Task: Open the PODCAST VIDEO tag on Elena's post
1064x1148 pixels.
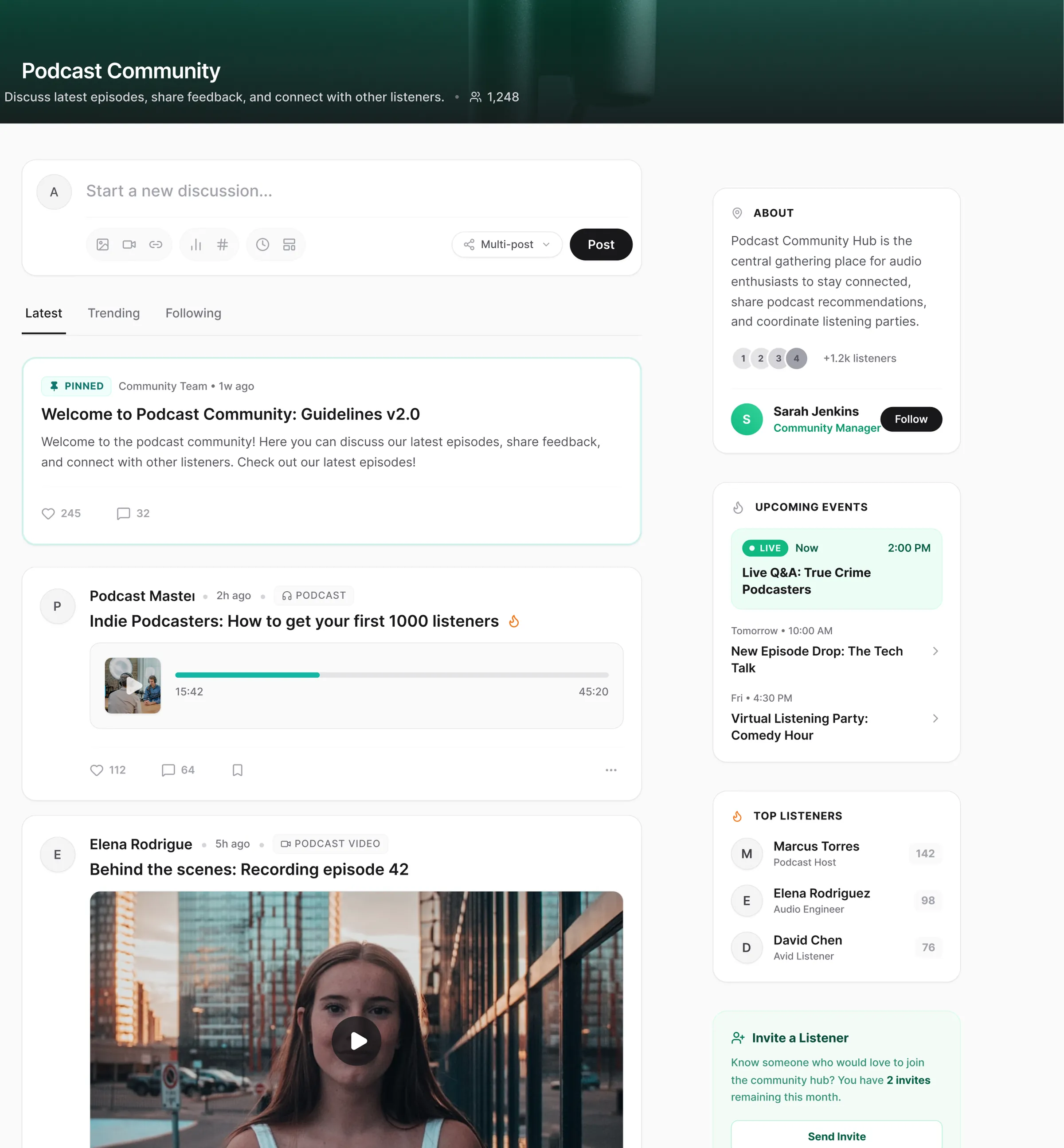Action: click(x=330, y=843)
